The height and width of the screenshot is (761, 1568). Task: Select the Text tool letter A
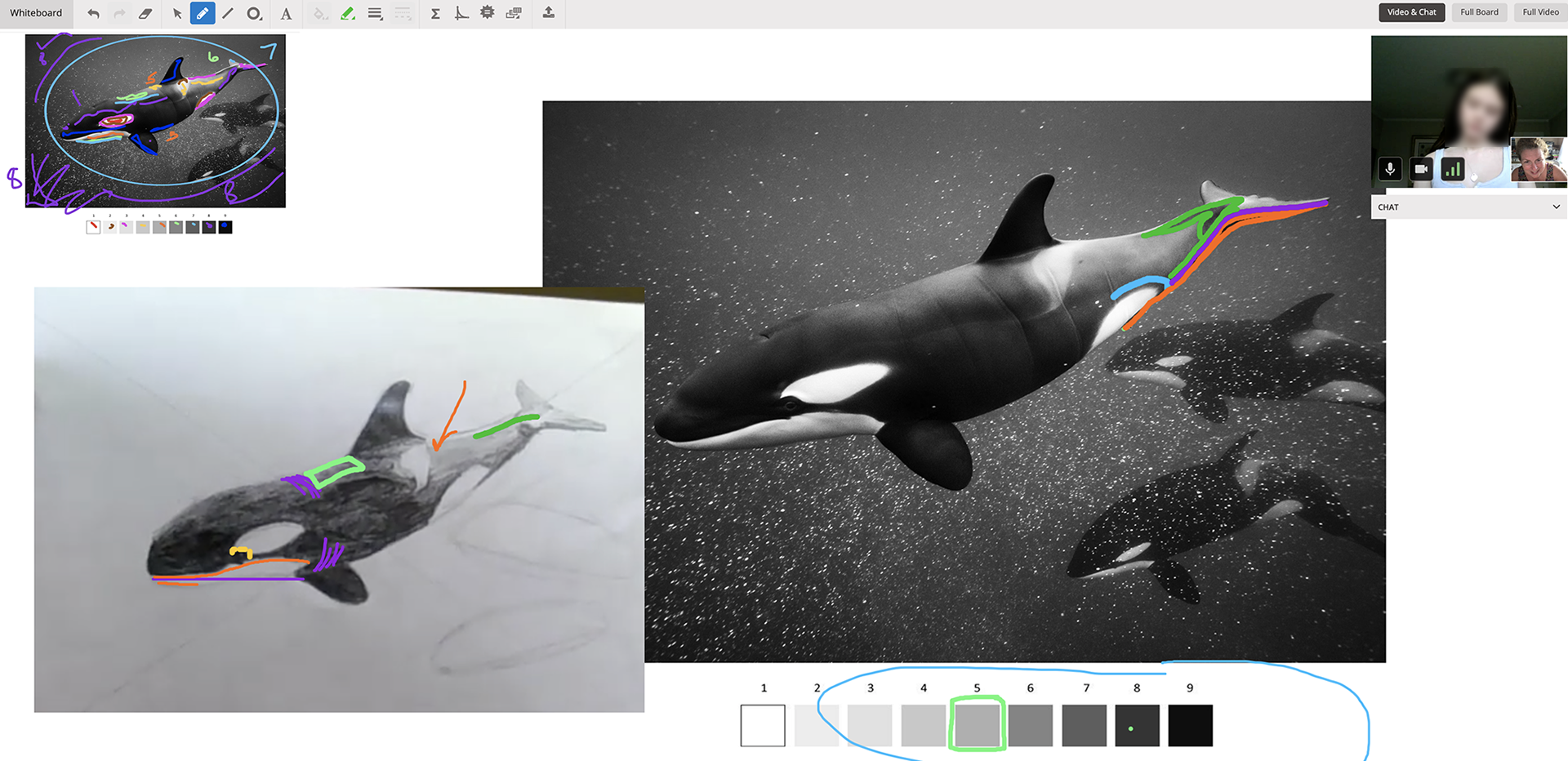[286, 13]
